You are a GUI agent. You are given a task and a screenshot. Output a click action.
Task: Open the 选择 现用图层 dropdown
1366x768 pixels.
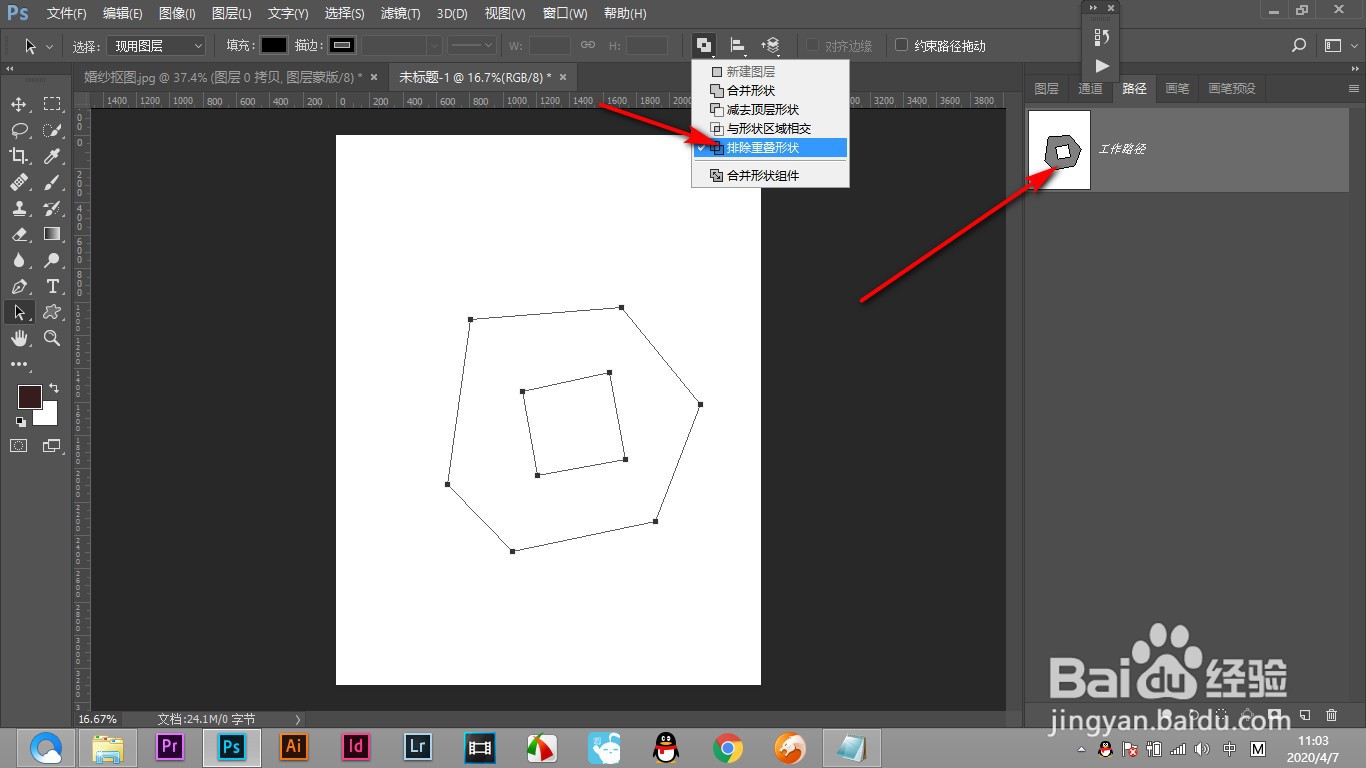coord(156,45)
